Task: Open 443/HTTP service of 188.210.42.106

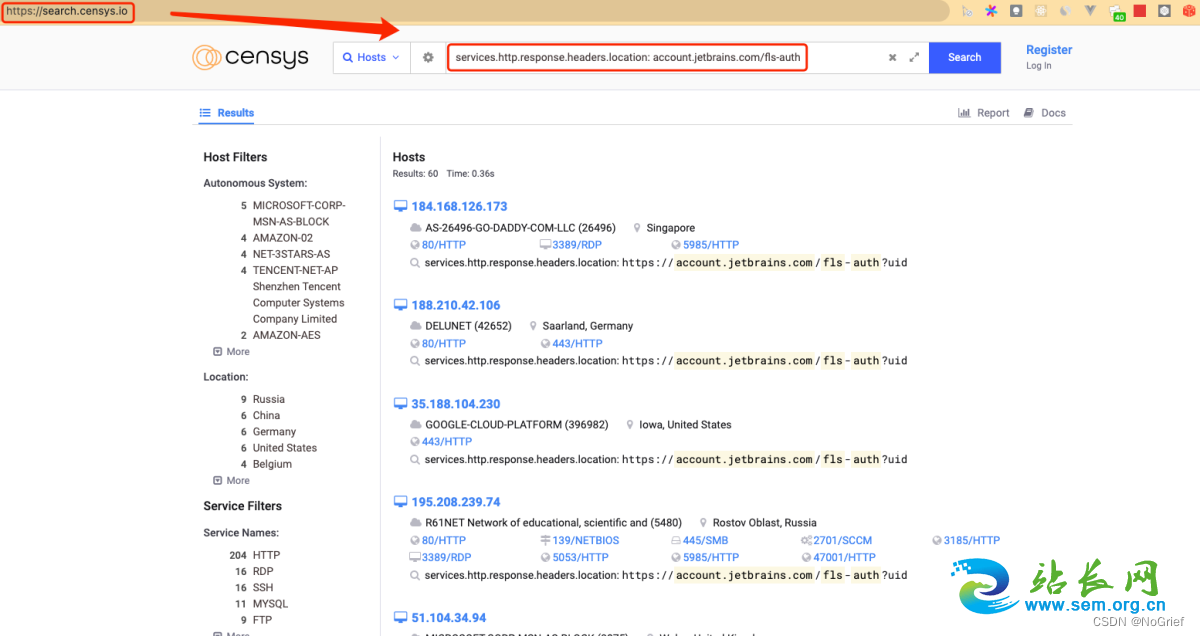Action: [577, 343]
